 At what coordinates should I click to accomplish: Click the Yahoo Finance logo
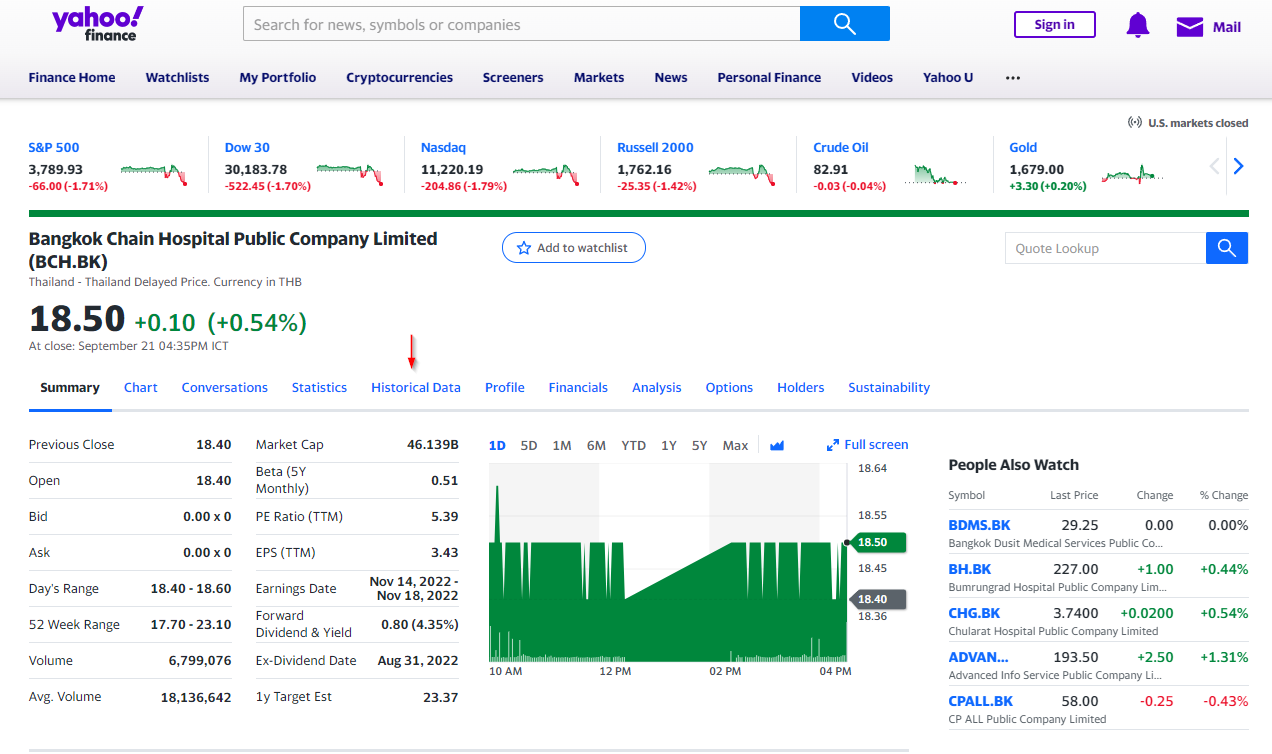pyautogui.click(x=97, y=24)
